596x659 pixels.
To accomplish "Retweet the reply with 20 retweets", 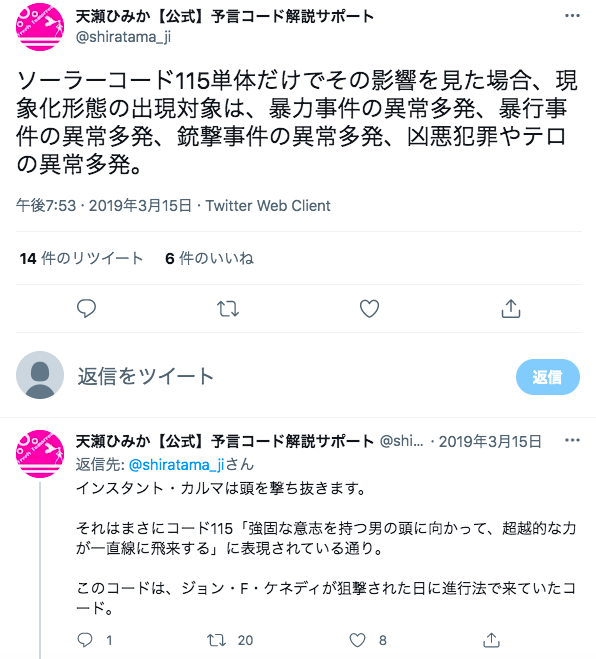I will pos(216,640).
